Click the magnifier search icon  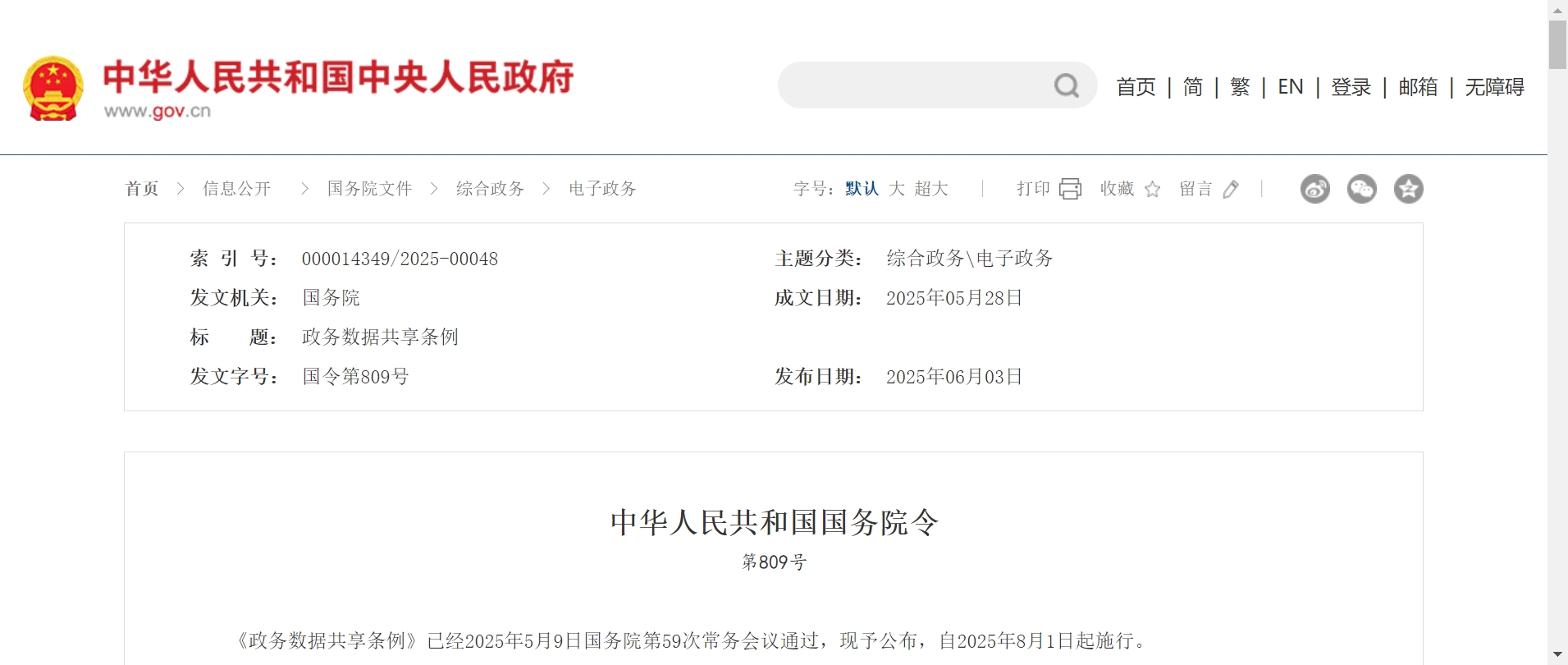(x=1066, y=85)
